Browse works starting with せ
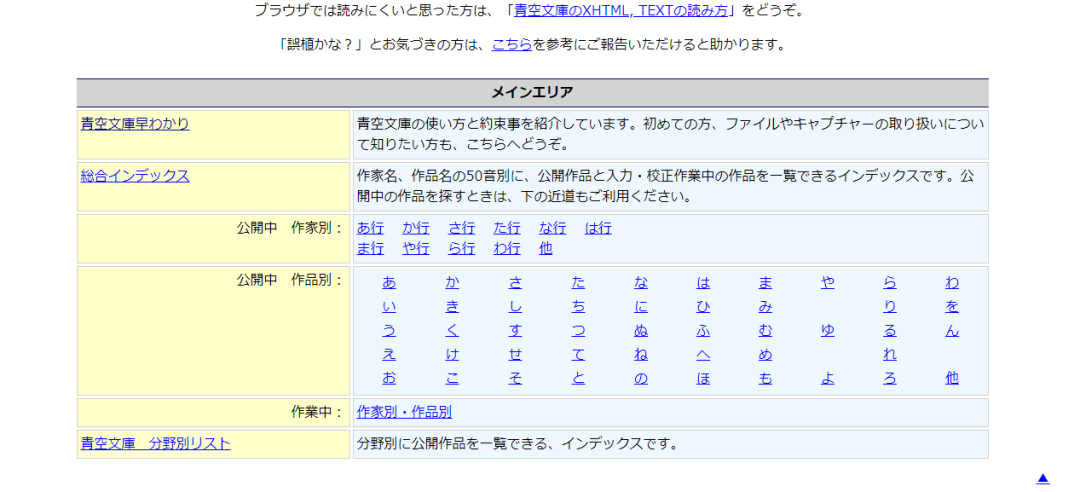The image size is (1080, 492). 515,355
